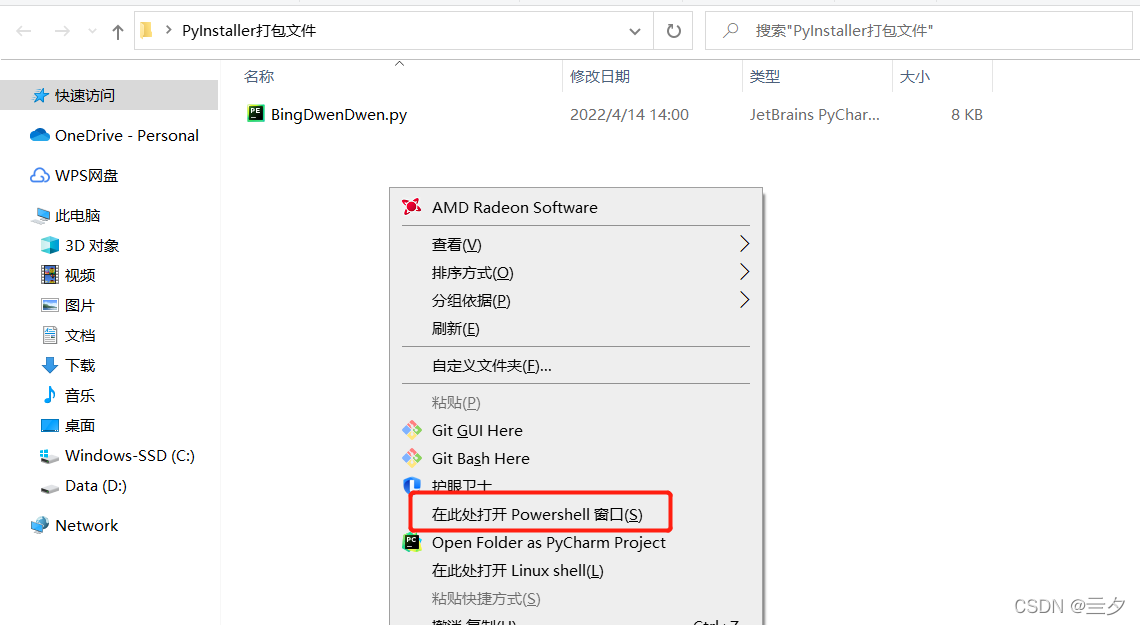Click the search PyInstaller打包文件 input box
Image resolution: width=1140 pixels, height=625 pixels.
(x=919, y=31)
